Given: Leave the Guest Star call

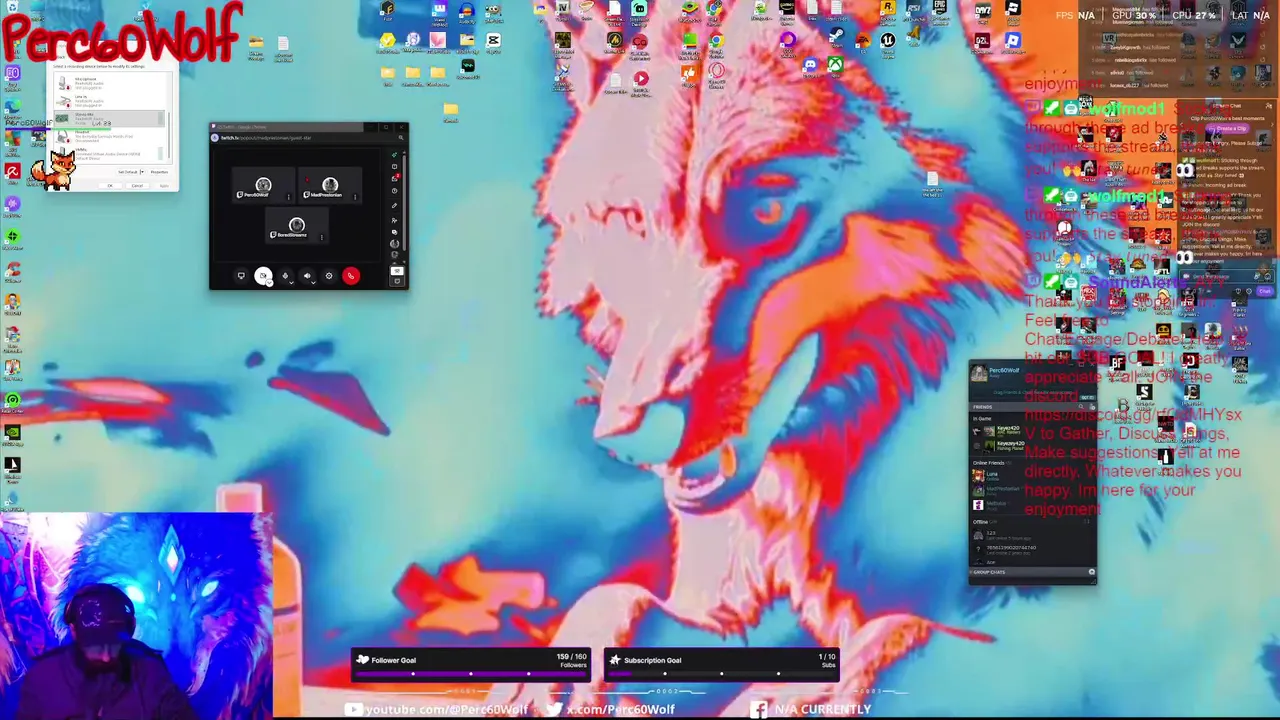Looking at the screenshot, I should click(x=351, y=276).
